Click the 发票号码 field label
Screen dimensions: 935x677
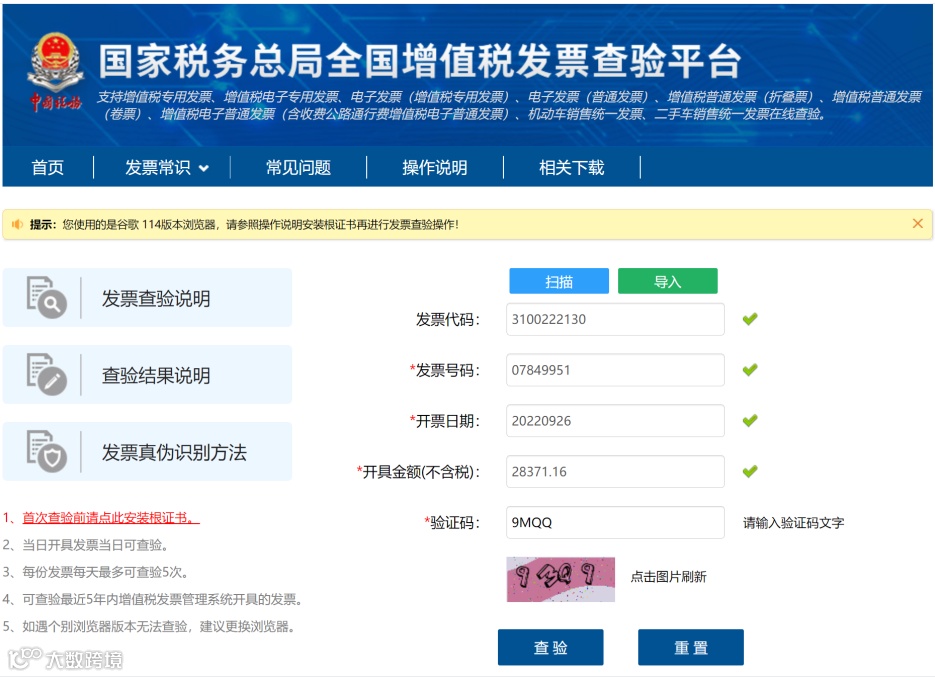point(444,370)
